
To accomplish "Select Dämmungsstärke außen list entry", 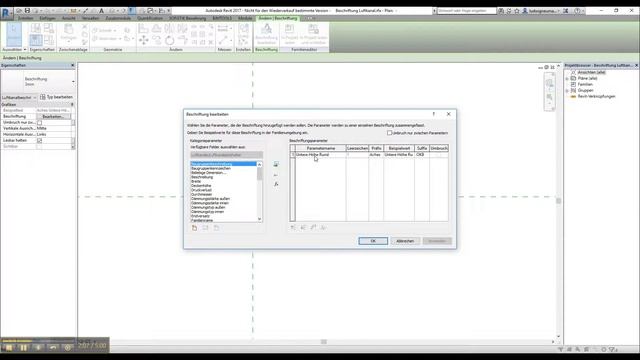I will (210, 199).
